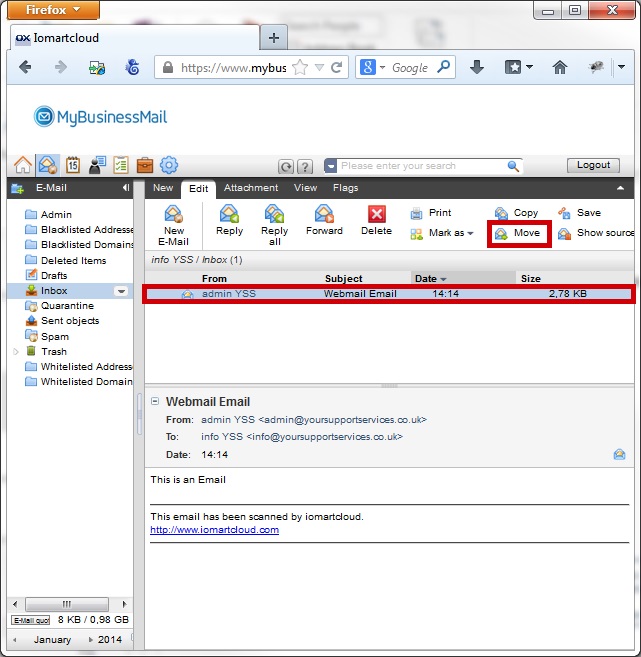Screen dimensions: 641x657
Task: Open the Contacts module icon
Action: (x=97, y=165)
